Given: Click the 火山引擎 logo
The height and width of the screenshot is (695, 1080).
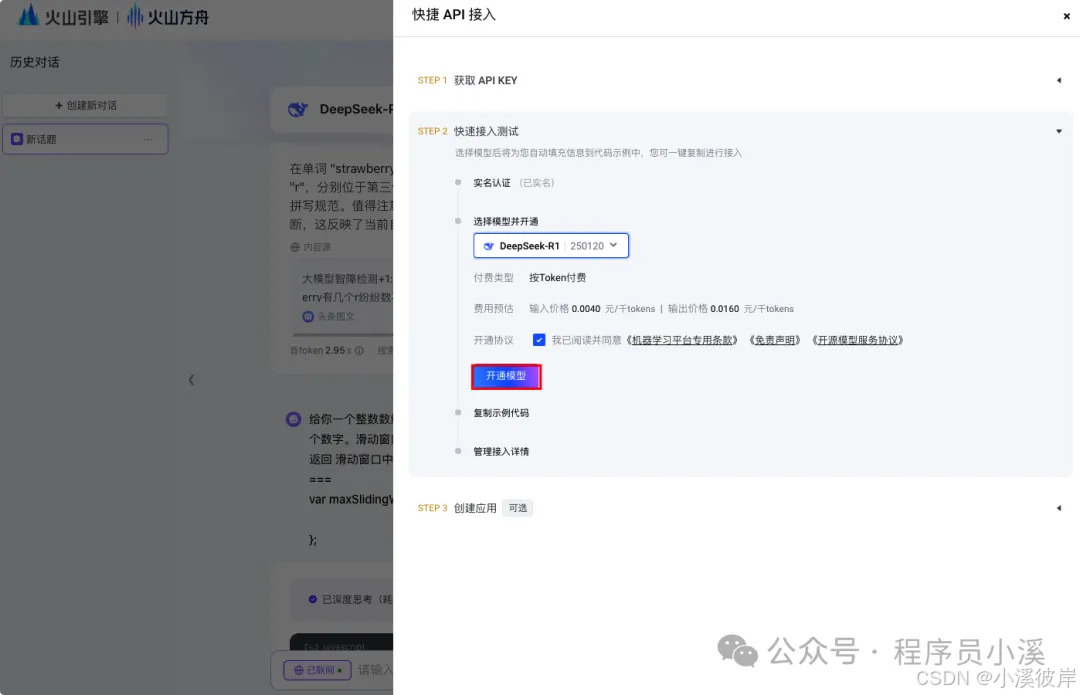Looking at the screenshot, I should coord(63,17).
